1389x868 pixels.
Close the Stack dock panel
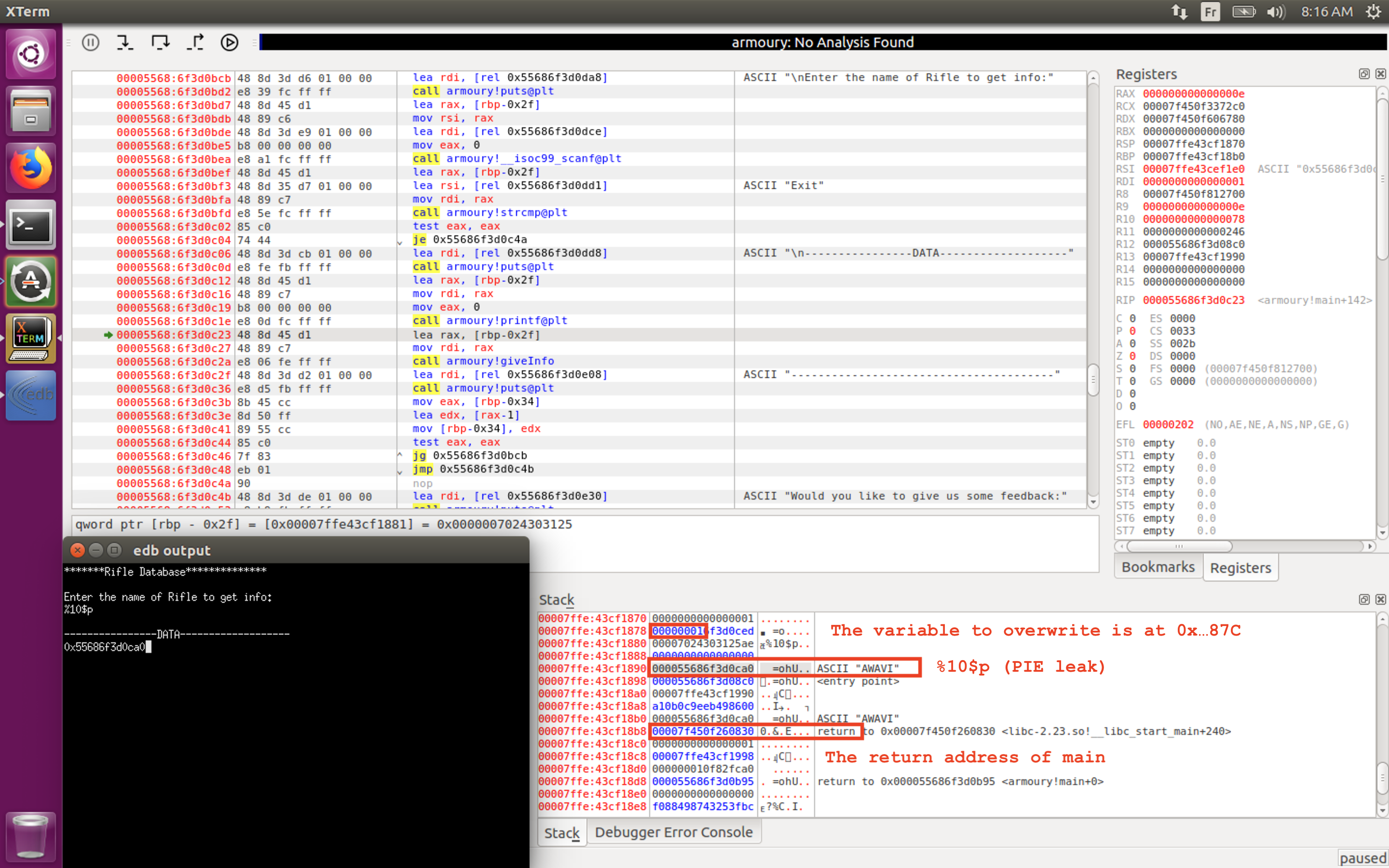point(1380,599)
